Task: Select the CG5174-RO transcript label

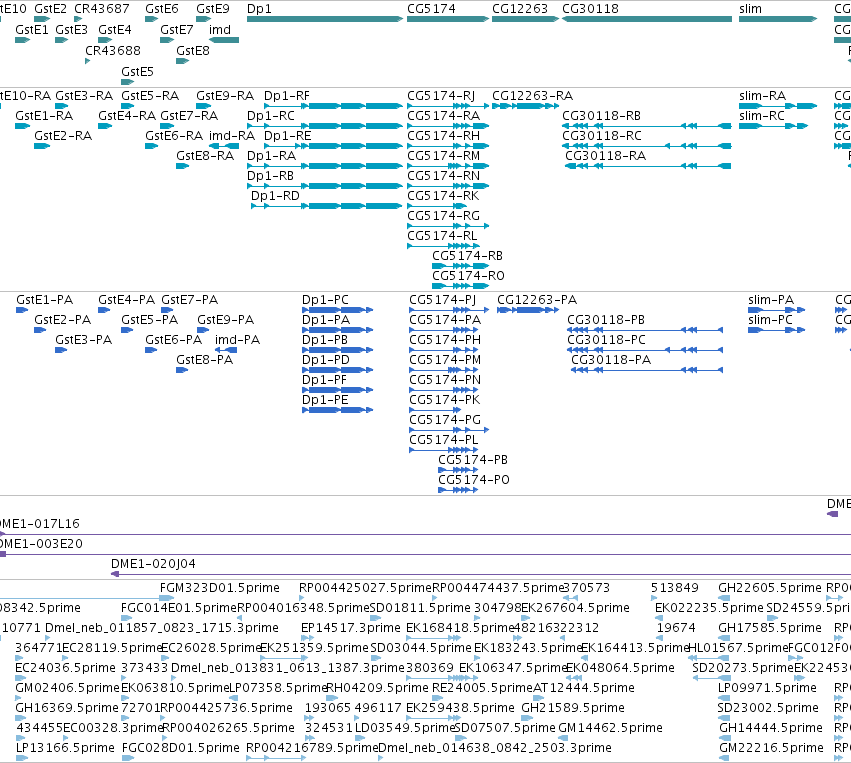Action: [x=468, y=276]
